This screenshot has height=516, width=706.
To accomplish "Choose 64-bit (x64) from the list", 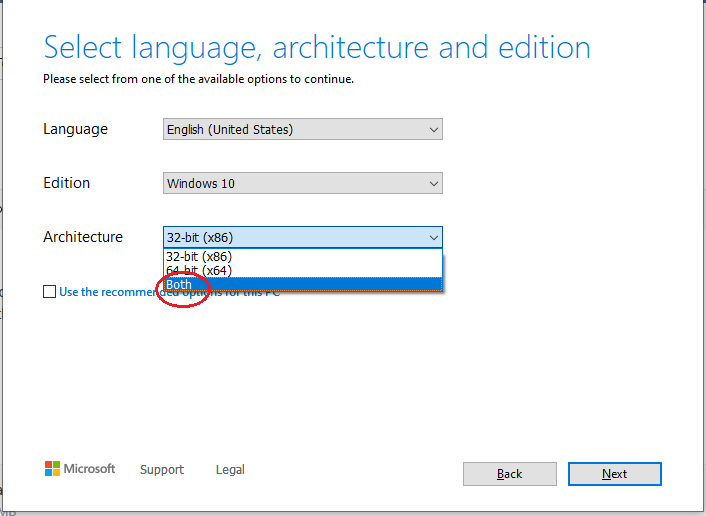I will tap(303, 271).
